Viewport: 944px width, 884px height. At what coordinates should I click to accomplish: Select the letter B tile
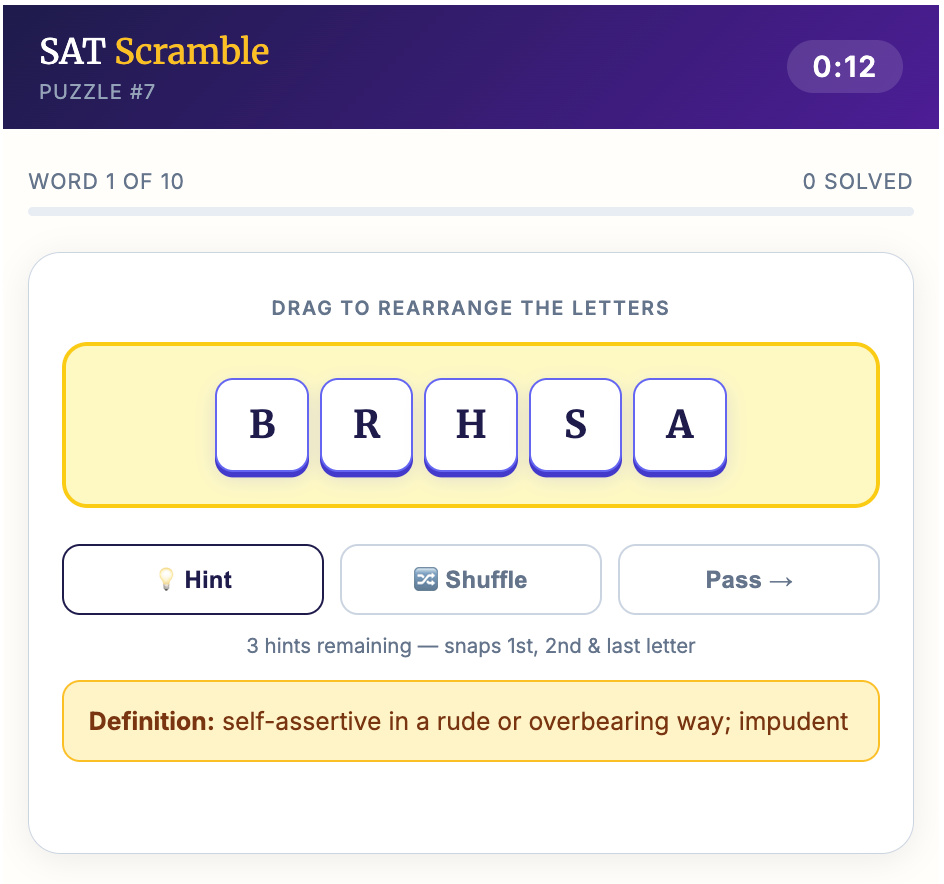pyautogui.click(x=262, y=425)
